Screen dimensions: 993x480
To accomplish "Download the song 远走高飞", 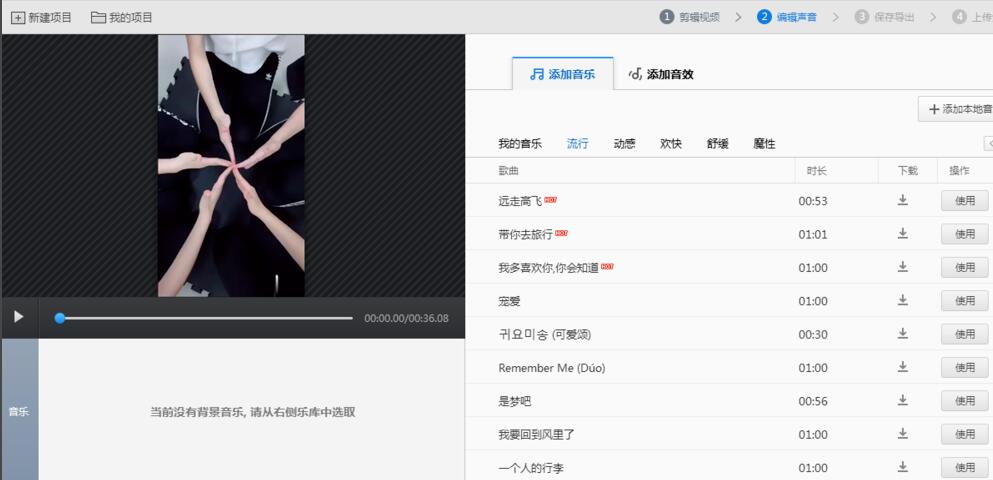I will tap(902, 200).
